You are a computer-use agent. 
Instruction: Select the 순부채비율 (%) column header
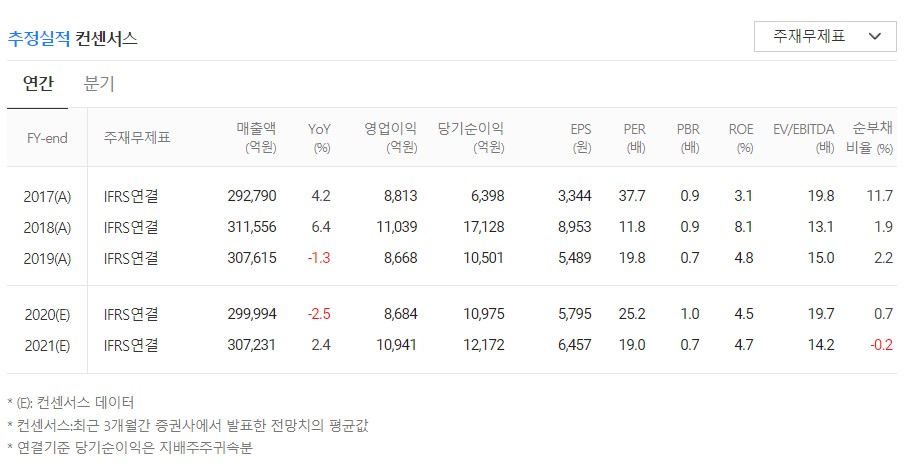(870, 137)
